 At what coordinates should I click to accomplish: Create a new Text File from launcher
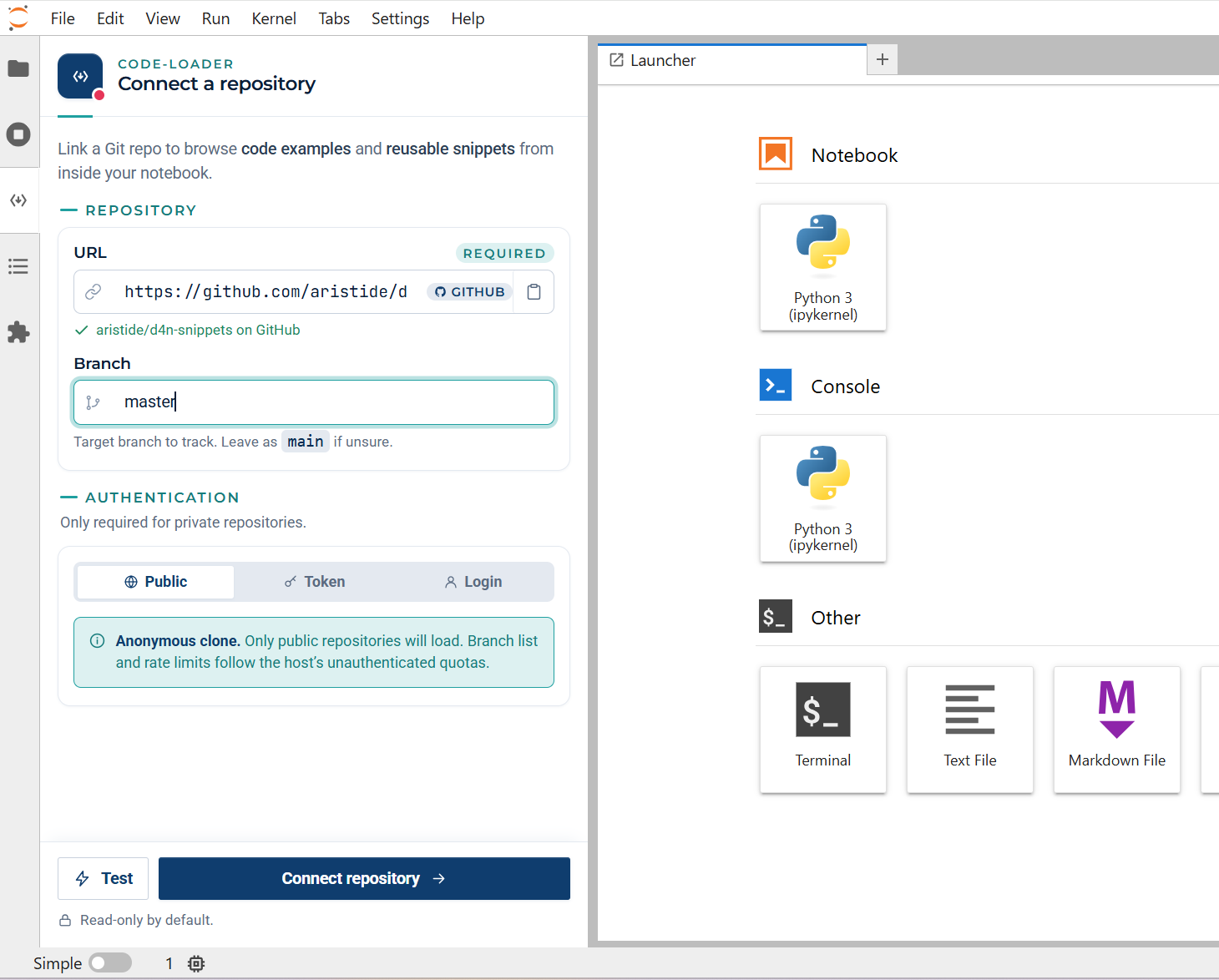[x=970, y=730]
